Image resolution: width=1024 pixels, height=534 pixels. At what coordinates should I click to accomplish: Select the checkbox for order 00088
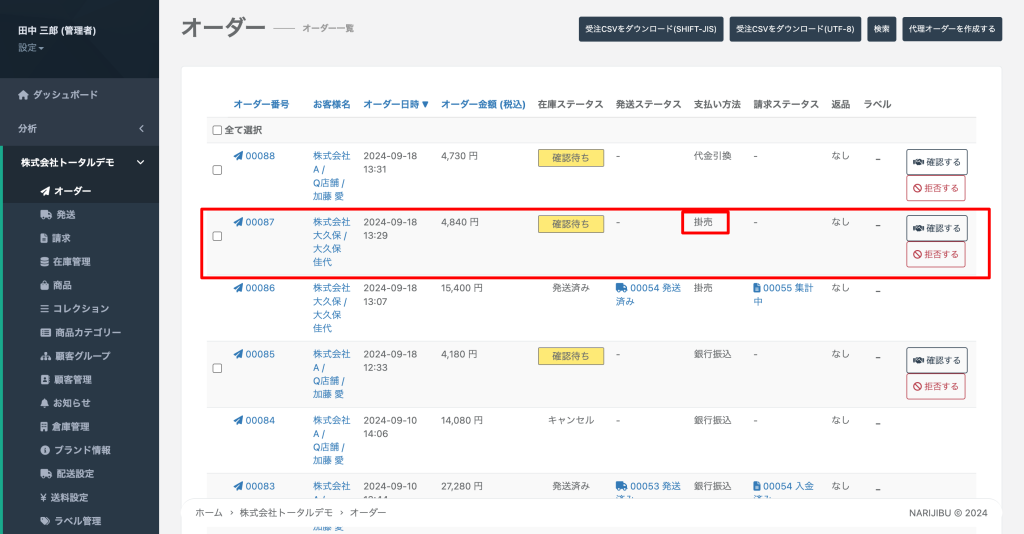coord(217,170)
